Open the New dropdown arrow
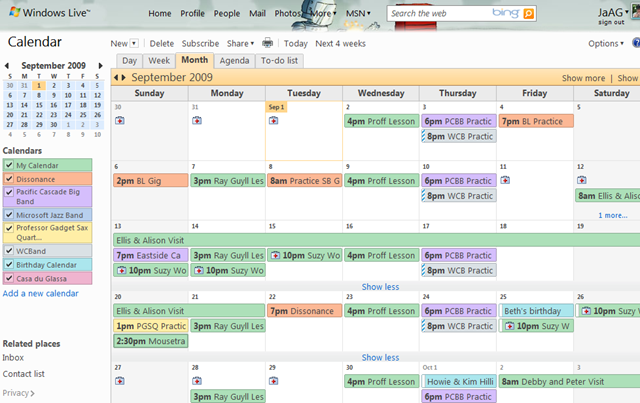Image resolution: width=640 pixels, height=403 pixels. coord(136,44)
